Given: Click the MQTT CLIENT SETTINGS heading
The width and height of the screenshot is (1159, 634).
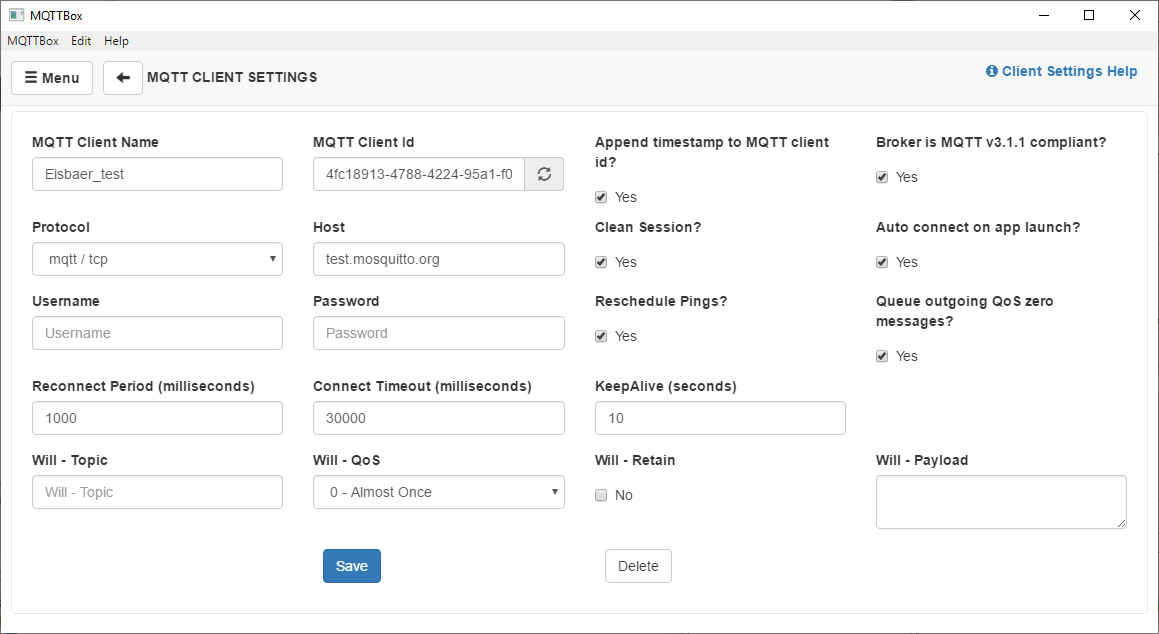Looking at the screenshot, I should 232,78.
